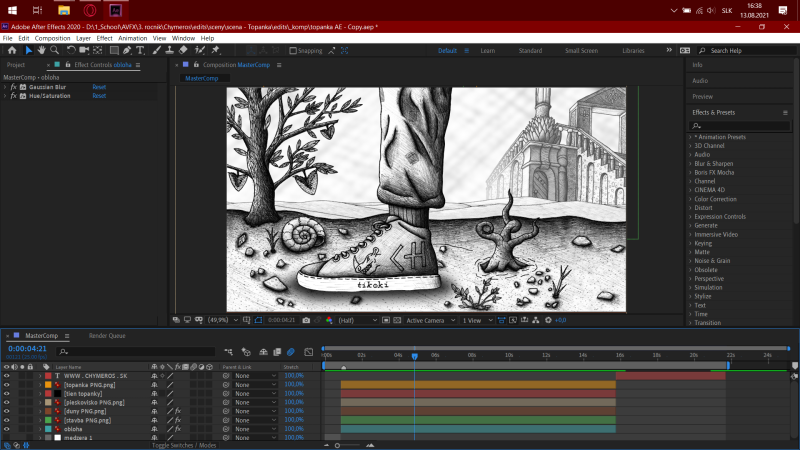
Task: Switch to the Small Screen workspace
Action: 581,51
